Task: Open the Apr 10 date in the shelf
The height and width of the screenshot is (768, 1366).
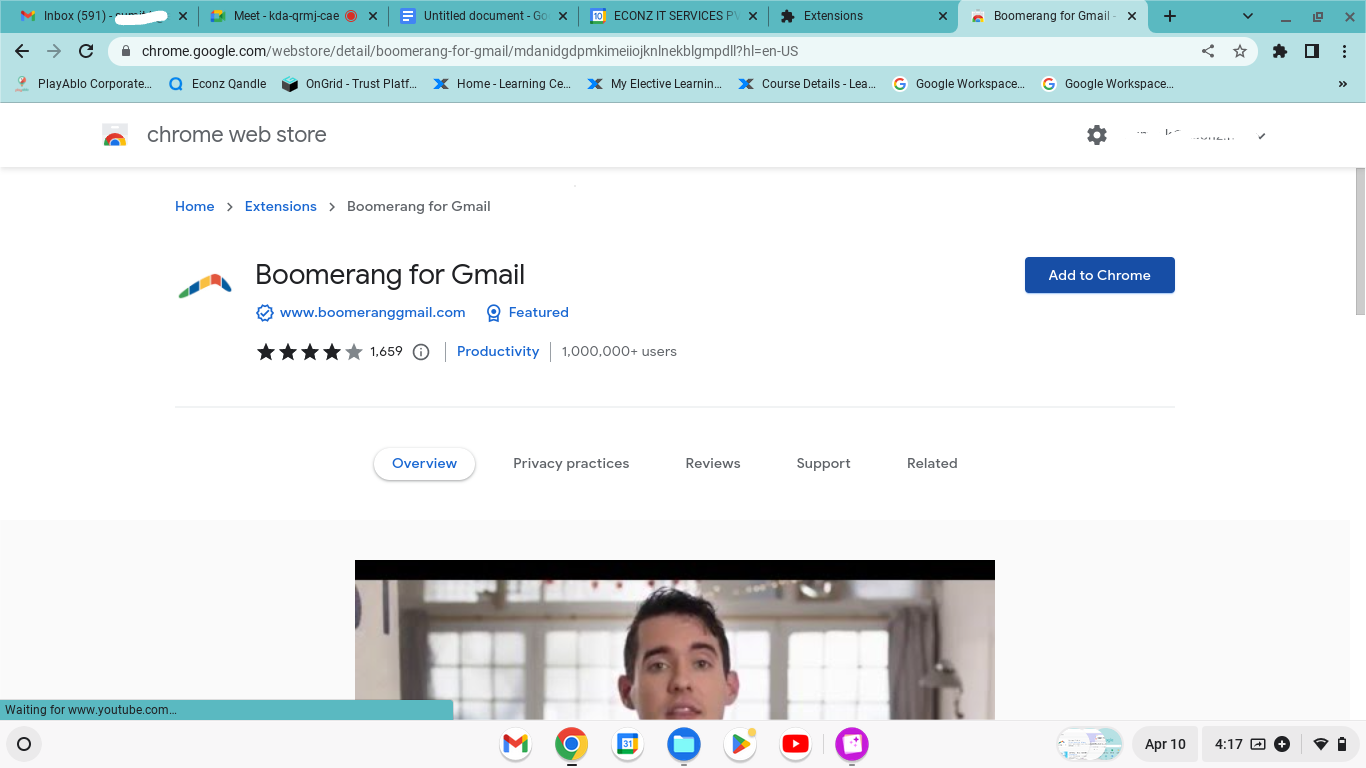Action: click(x=1165, y=744)
